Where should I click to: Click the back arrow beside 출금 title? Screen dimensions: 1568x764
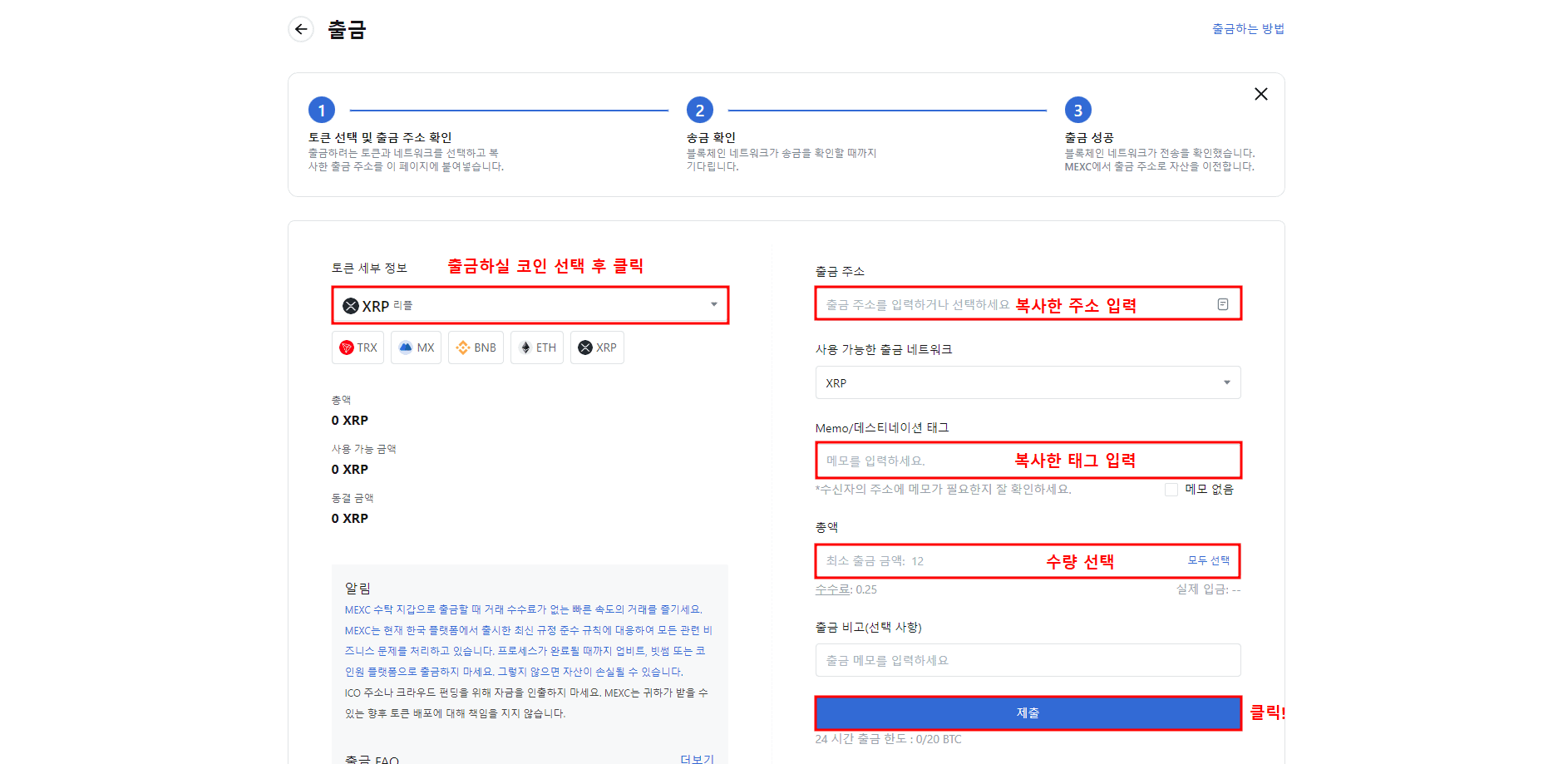click(x=301, y=29)
